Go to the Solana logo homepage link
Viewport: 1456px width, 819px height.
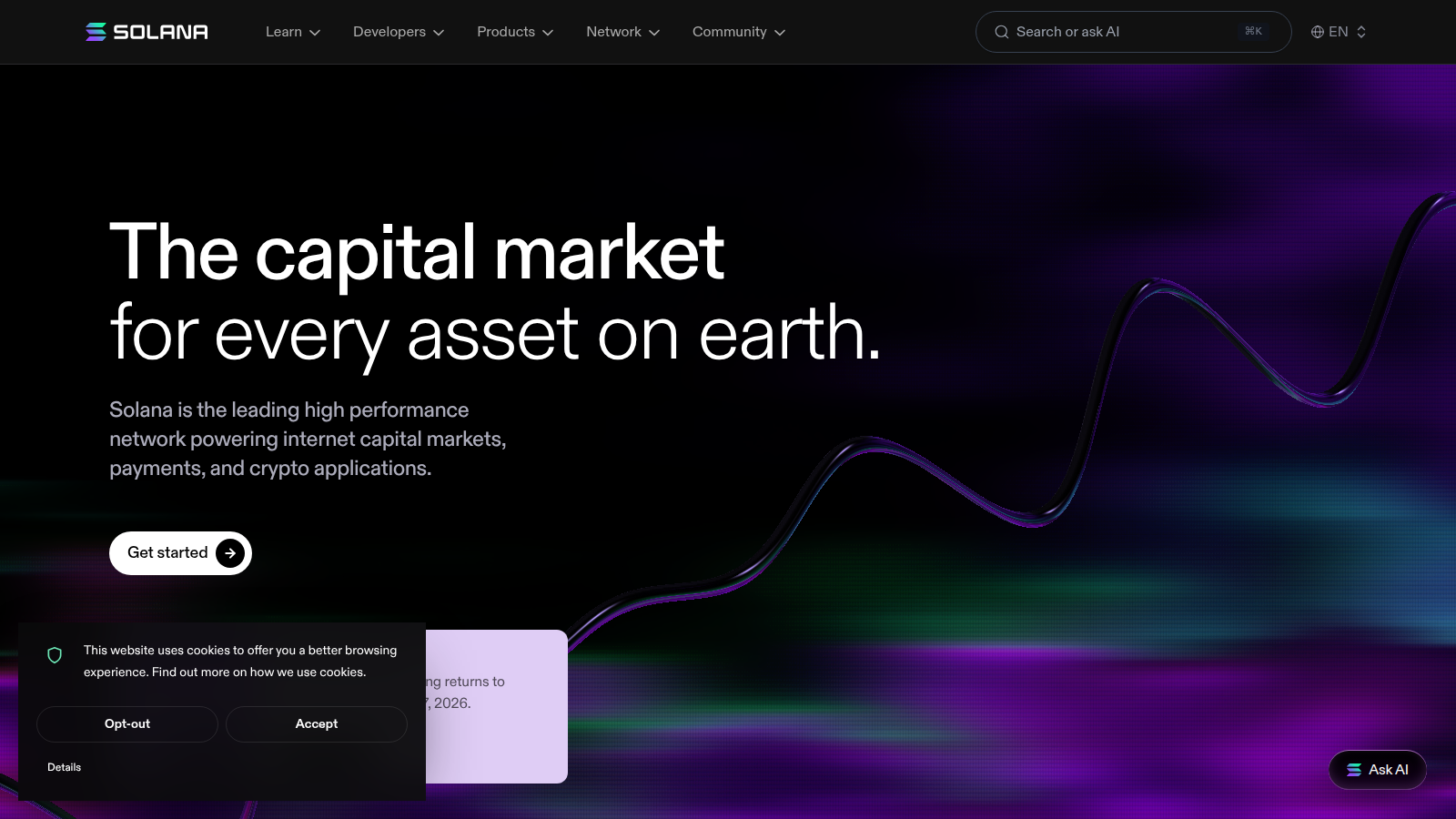pos(147,32)
